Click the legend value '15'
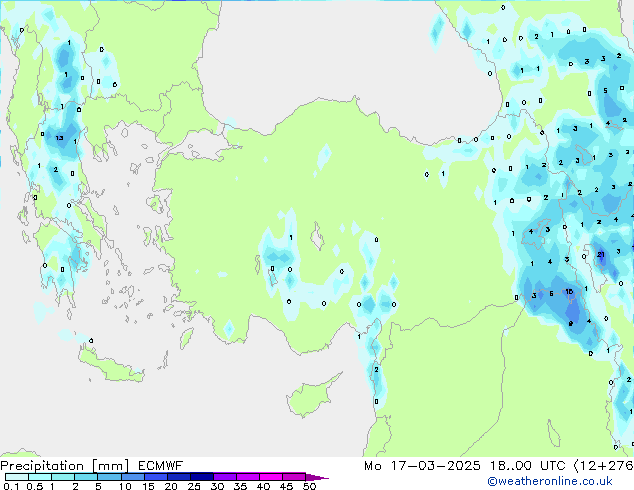Image resolution: width=634 pixels, height=490 pixels. [x=148, y=486]
